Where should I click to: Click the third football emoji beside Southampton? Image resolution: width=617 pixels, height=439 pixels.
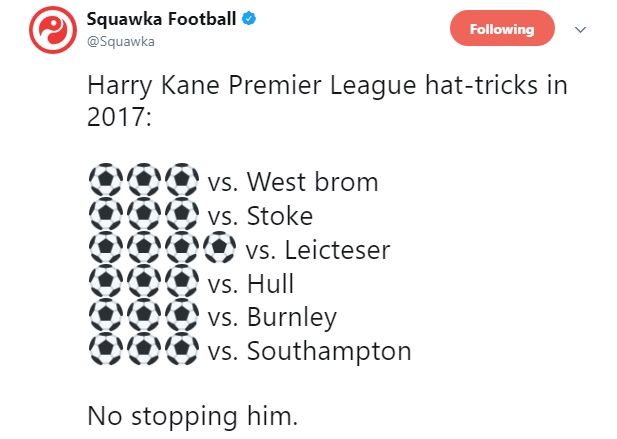[182, 349]
